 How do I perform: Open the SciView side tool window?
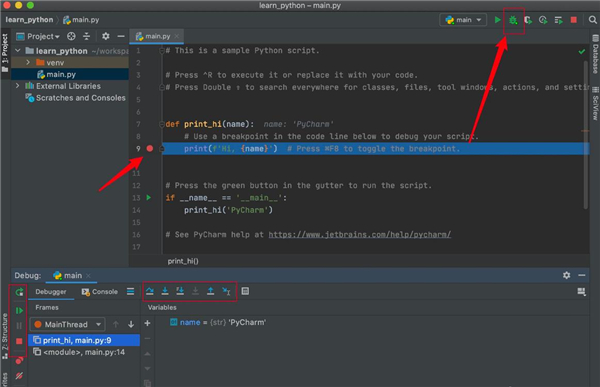tap(595, 103)
